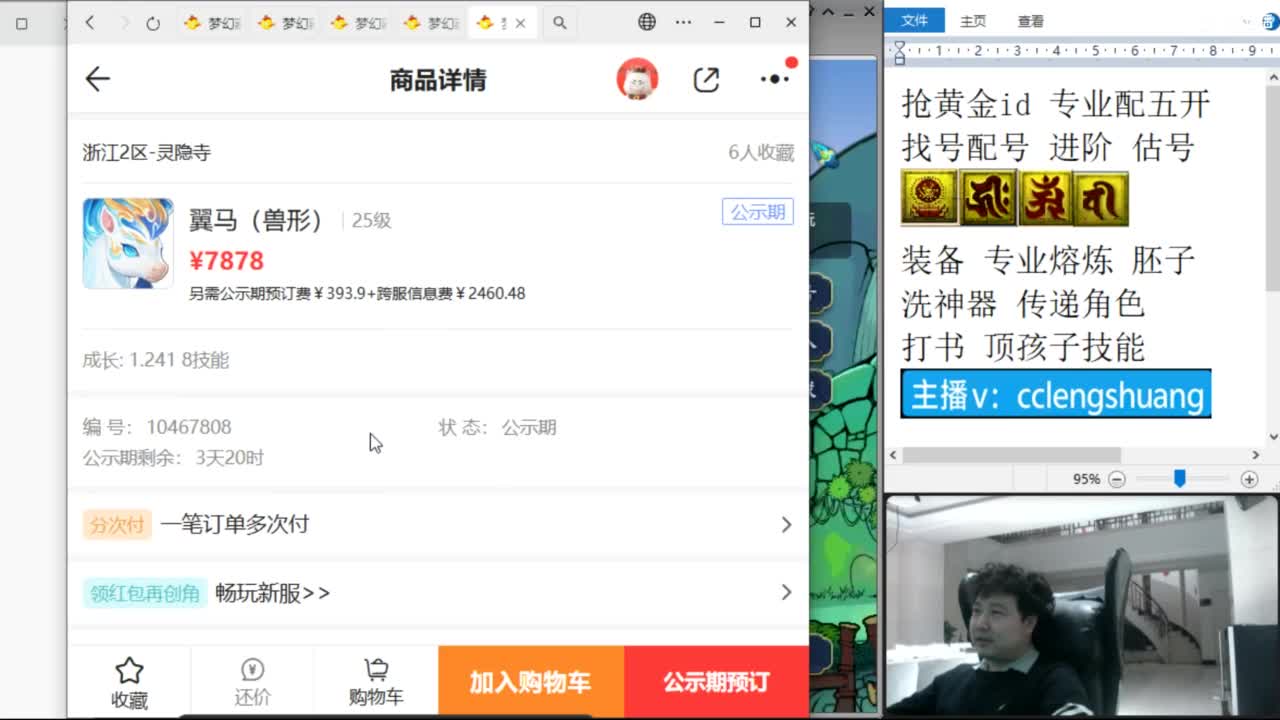Click the document zoom slider handle
Screen dimensions: 1280x720
1180,479
